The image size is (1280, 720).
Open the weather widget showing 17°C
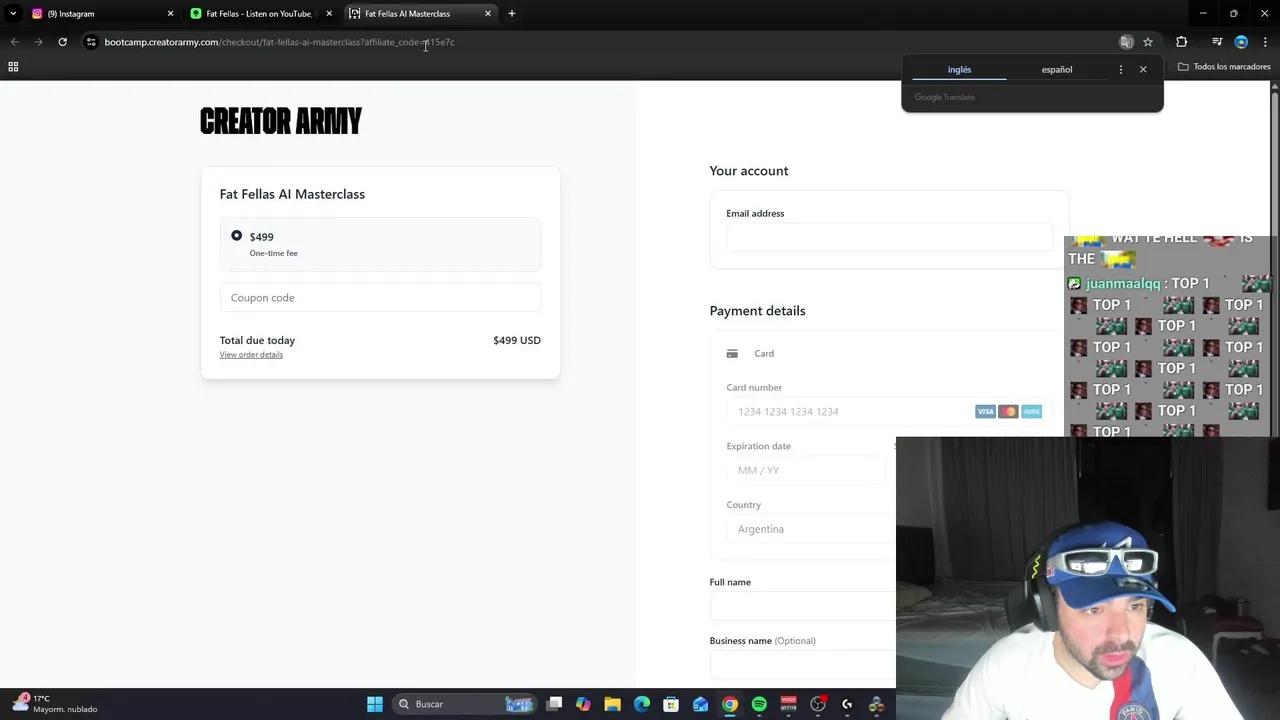click(56, 704)
